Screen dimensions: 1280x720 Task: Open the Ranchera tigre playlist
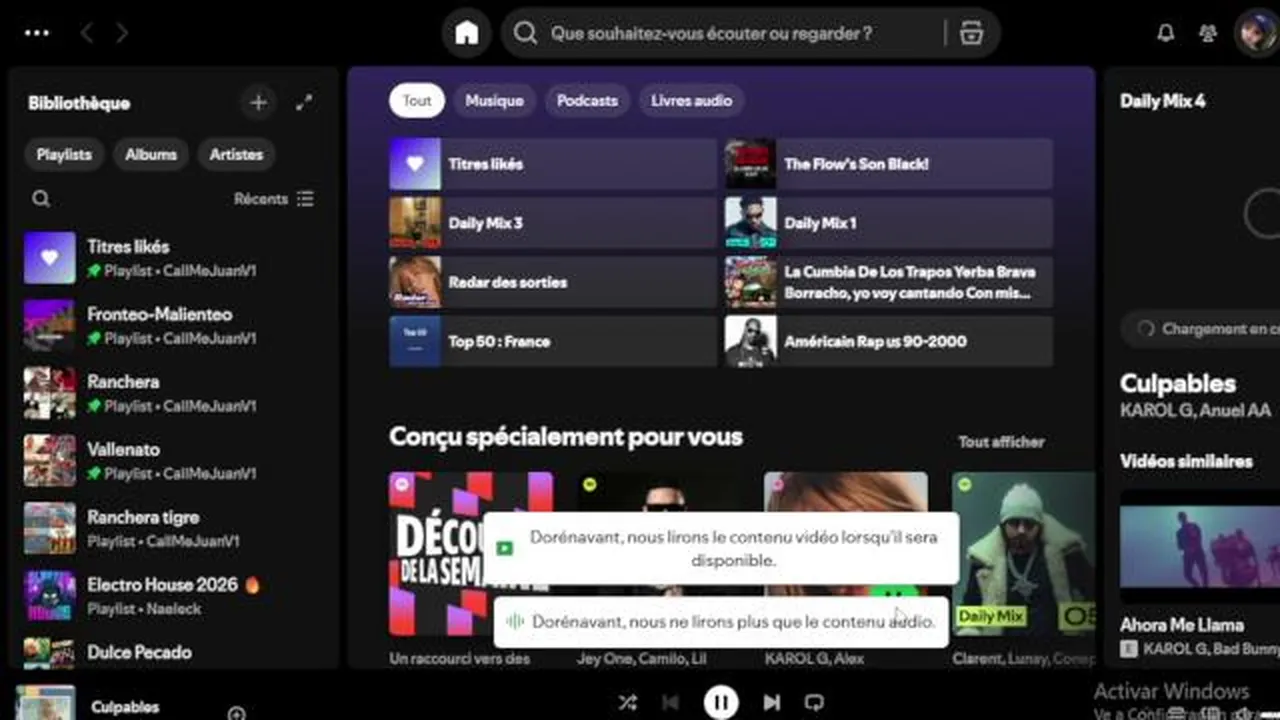(x=173, y=528)
